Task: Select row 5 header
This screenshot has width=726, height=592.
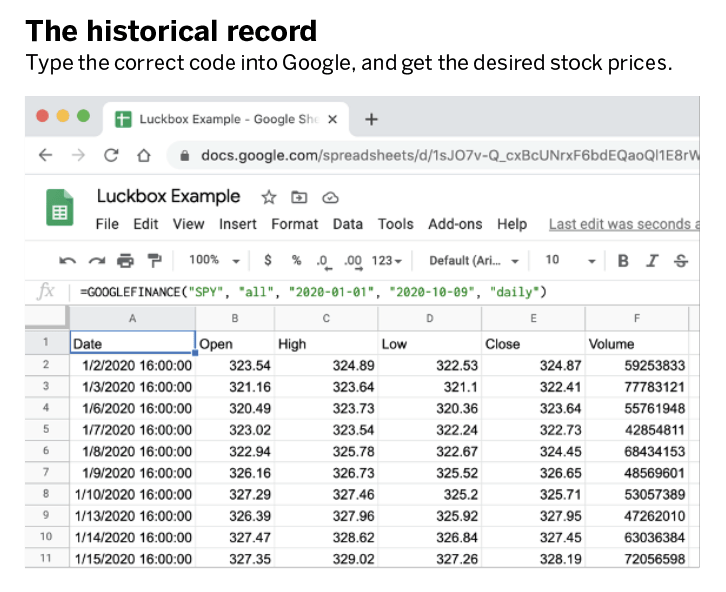Action: (x=46, y=429)
